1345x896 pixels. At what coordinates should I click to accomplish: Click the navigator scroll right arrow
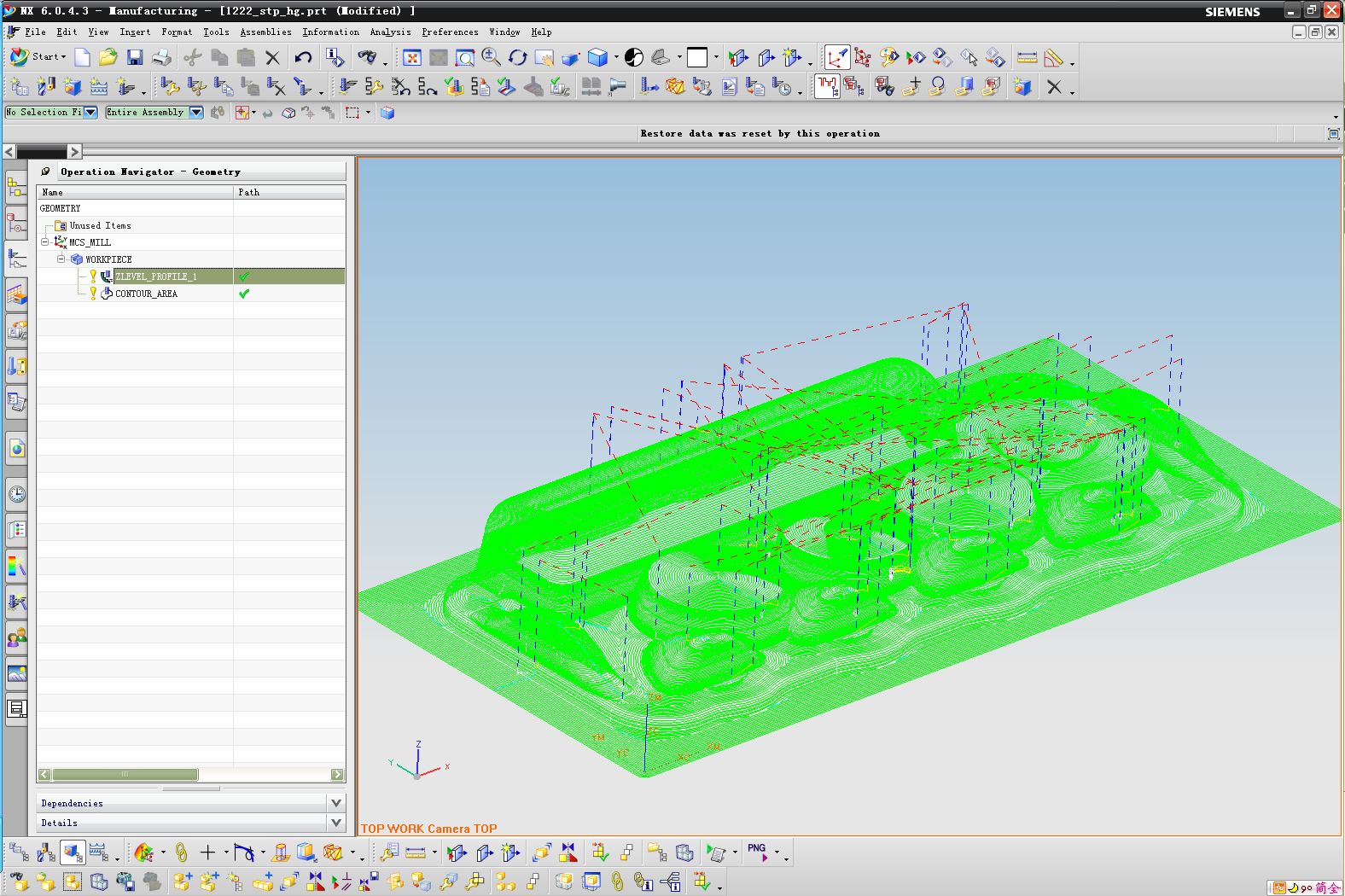click(x=337, y=775)
